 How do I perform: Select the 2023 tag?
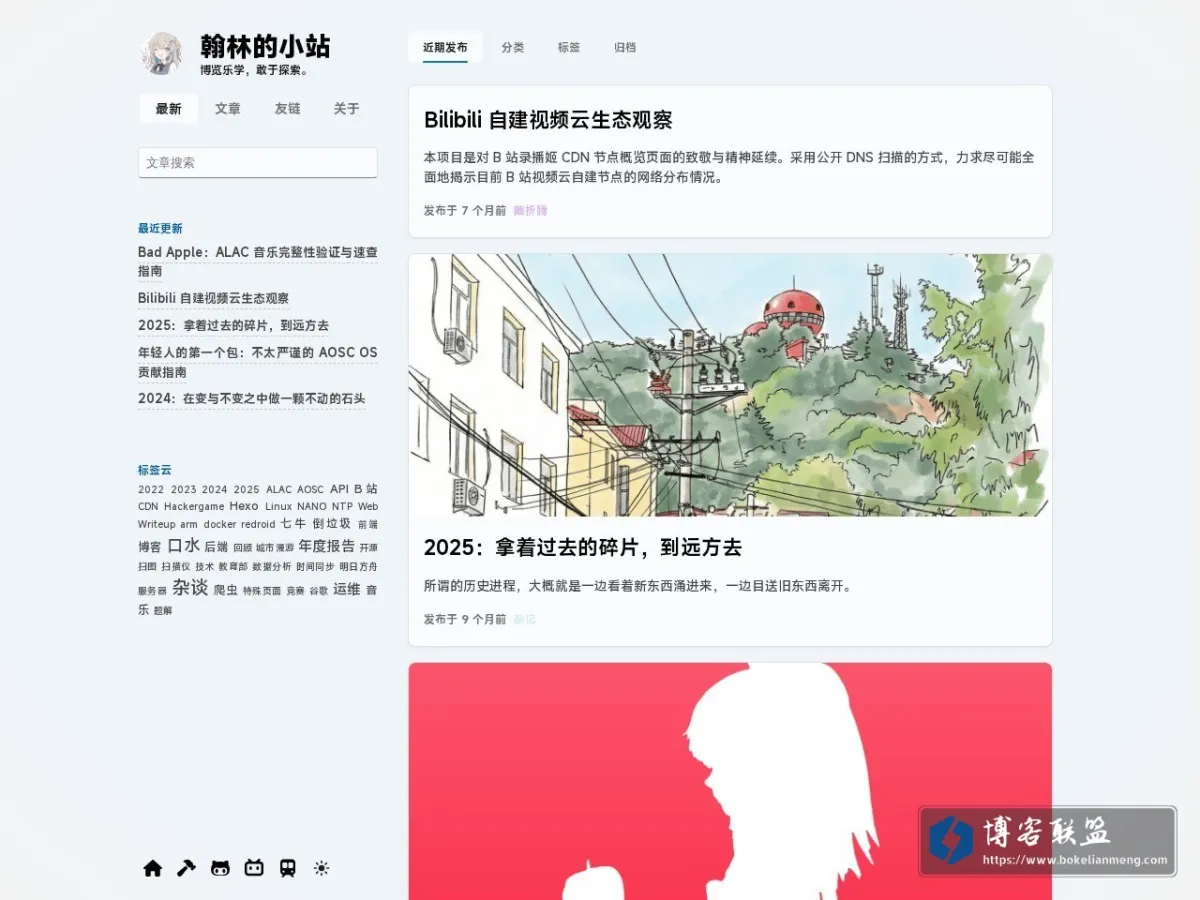tap(184, 490)
